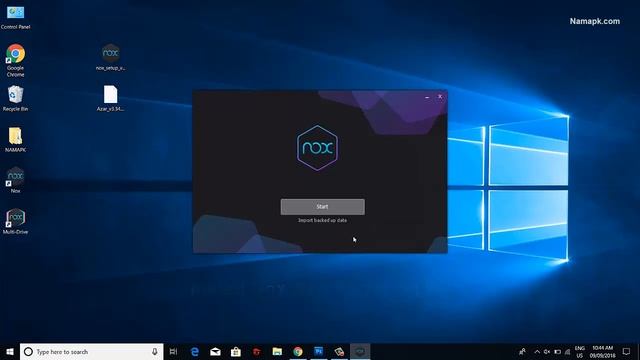The width and height of the screenshot is (640, 360).
Task: Select the NAMAPK folder on desktop
Action: (16, 140)
